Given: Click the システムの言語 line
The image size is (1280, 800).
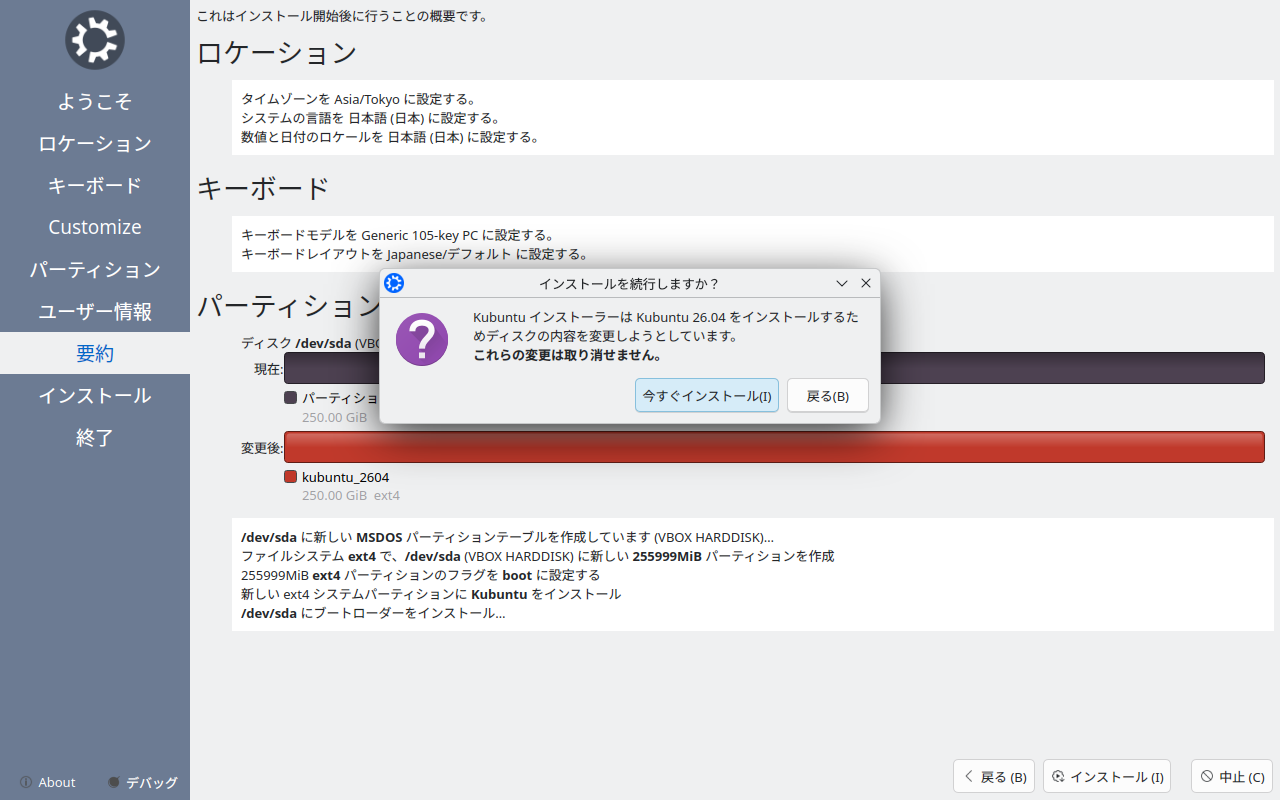Looking at the screenshot, I should [x=370, y=118].
